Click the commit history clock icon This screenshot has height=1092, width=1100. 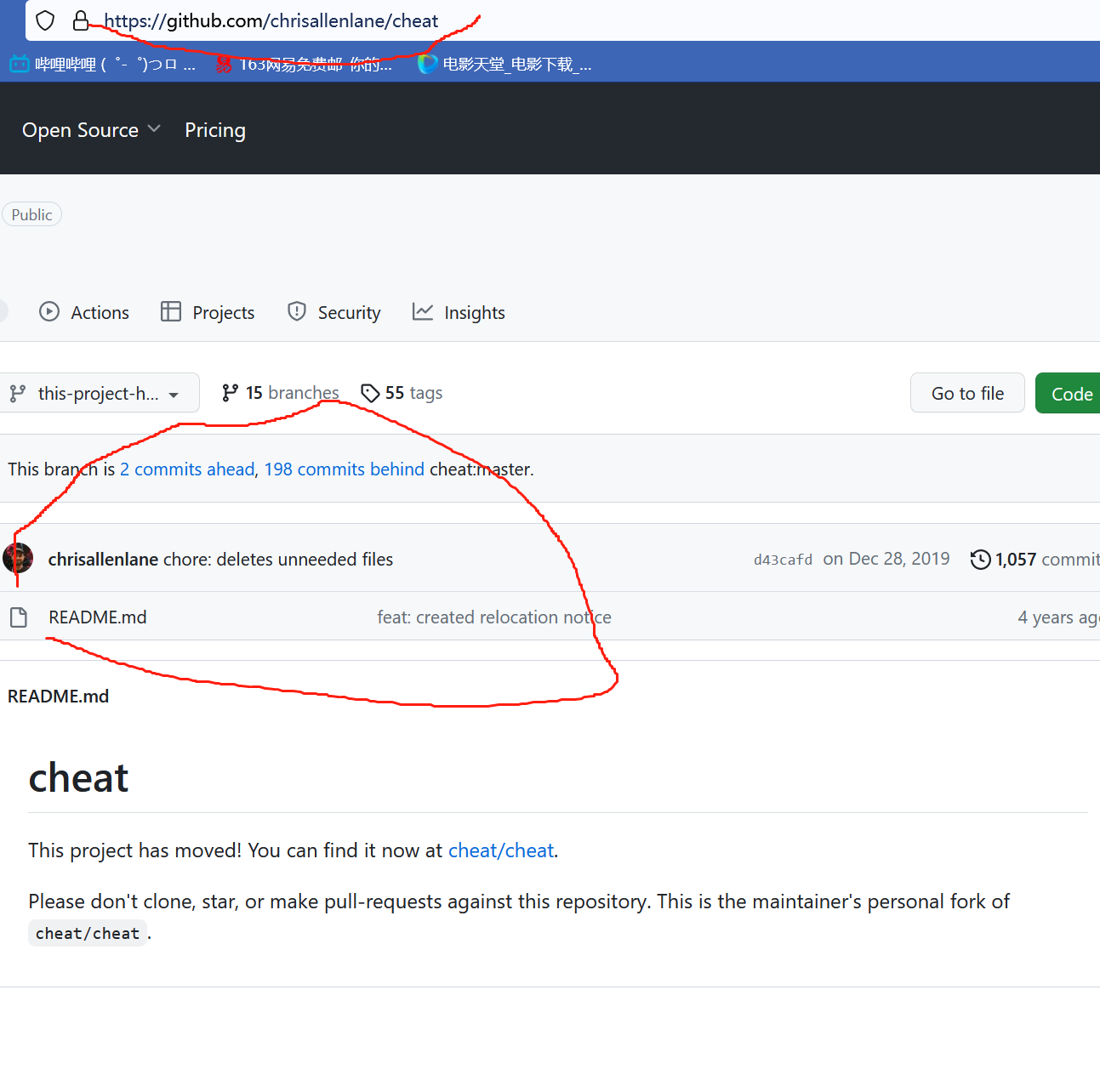(x=981, y=560)
